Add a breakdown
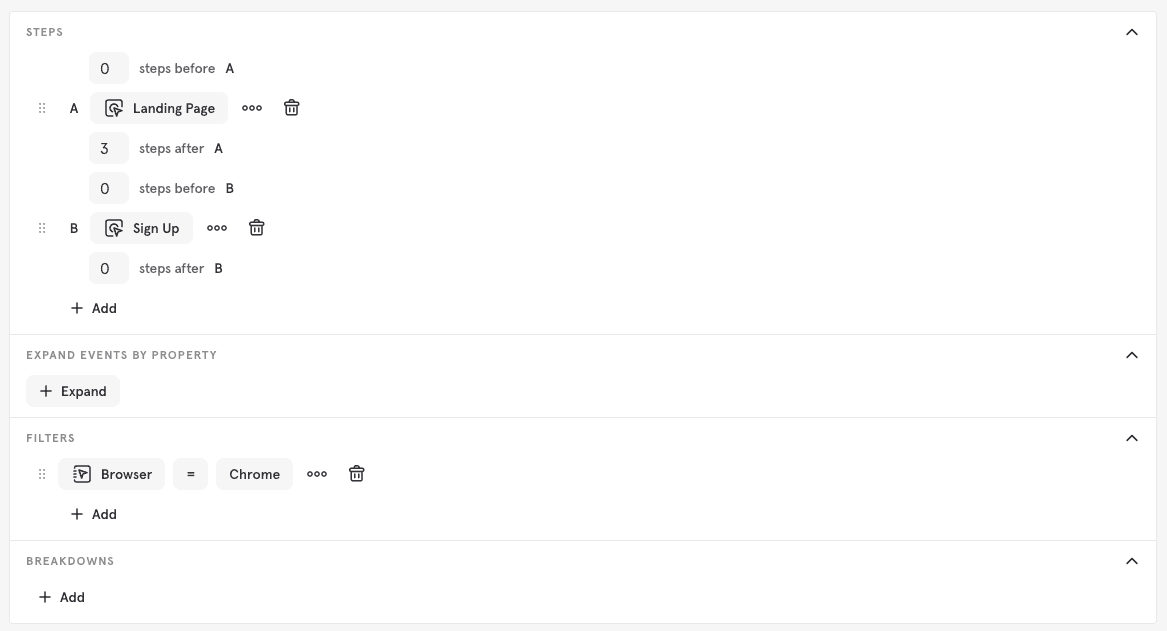Screen dimensions: 1167x631 coord(61,597)
